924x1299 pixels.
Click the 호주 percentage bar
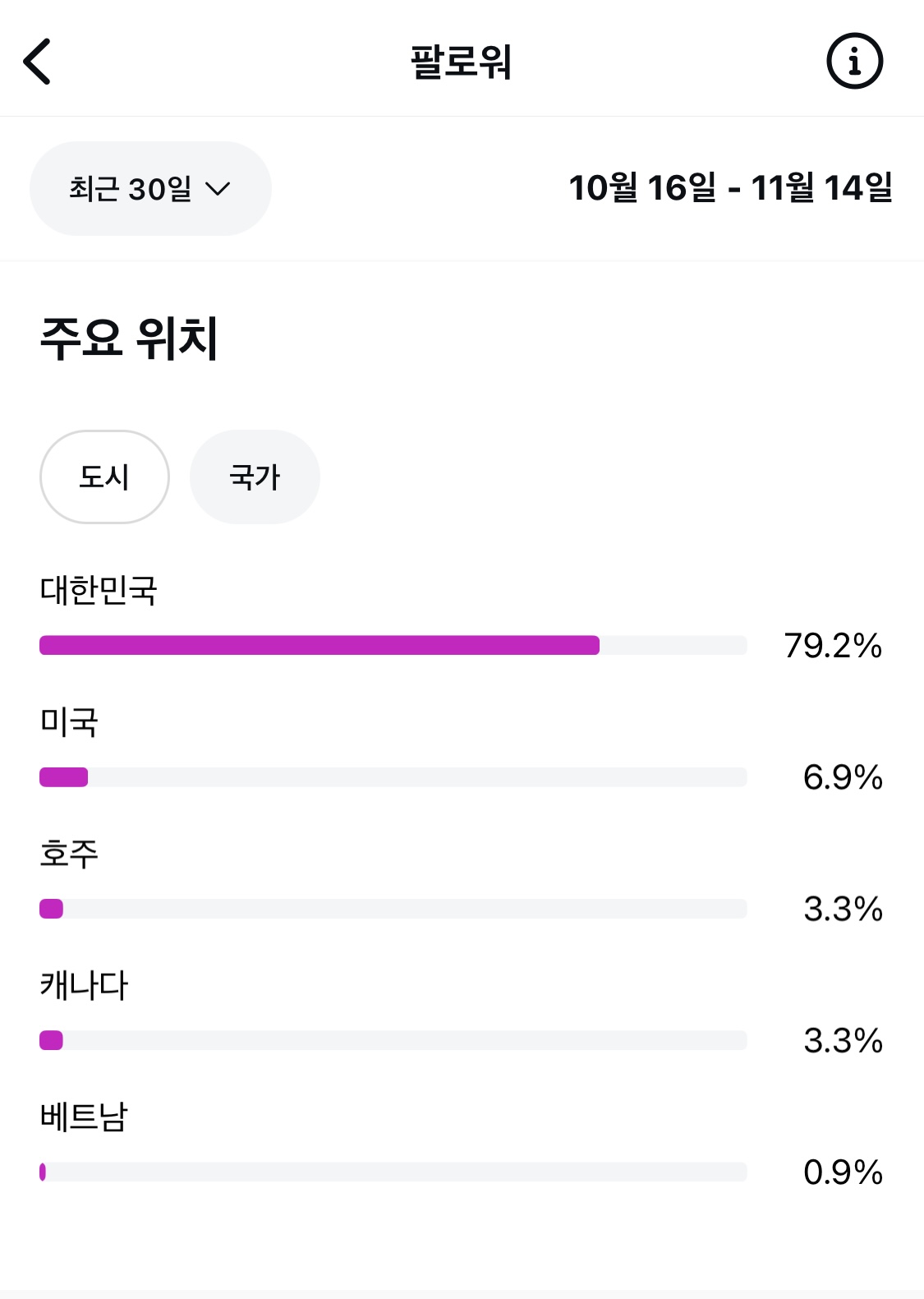pyautogui.click(x=393, y=909)
